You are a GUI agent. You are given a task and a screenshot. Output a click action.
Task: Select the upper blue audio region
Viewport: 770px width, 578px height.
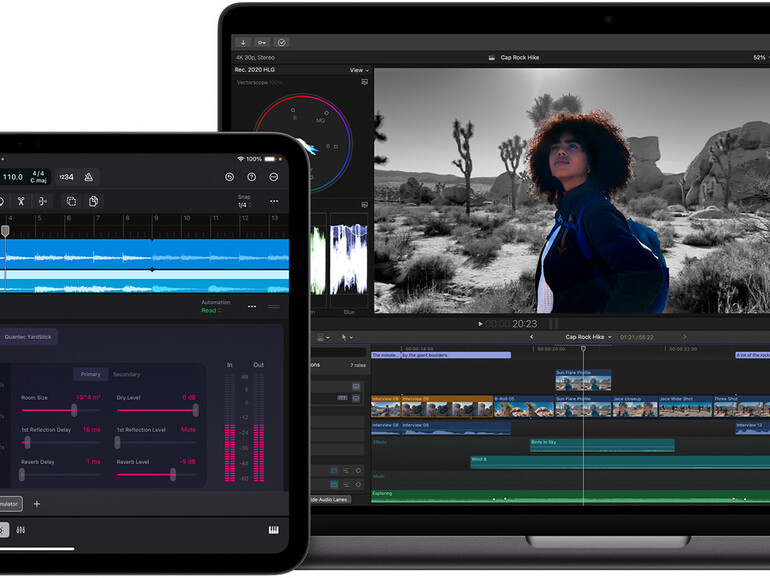click(x=144, y=254)
